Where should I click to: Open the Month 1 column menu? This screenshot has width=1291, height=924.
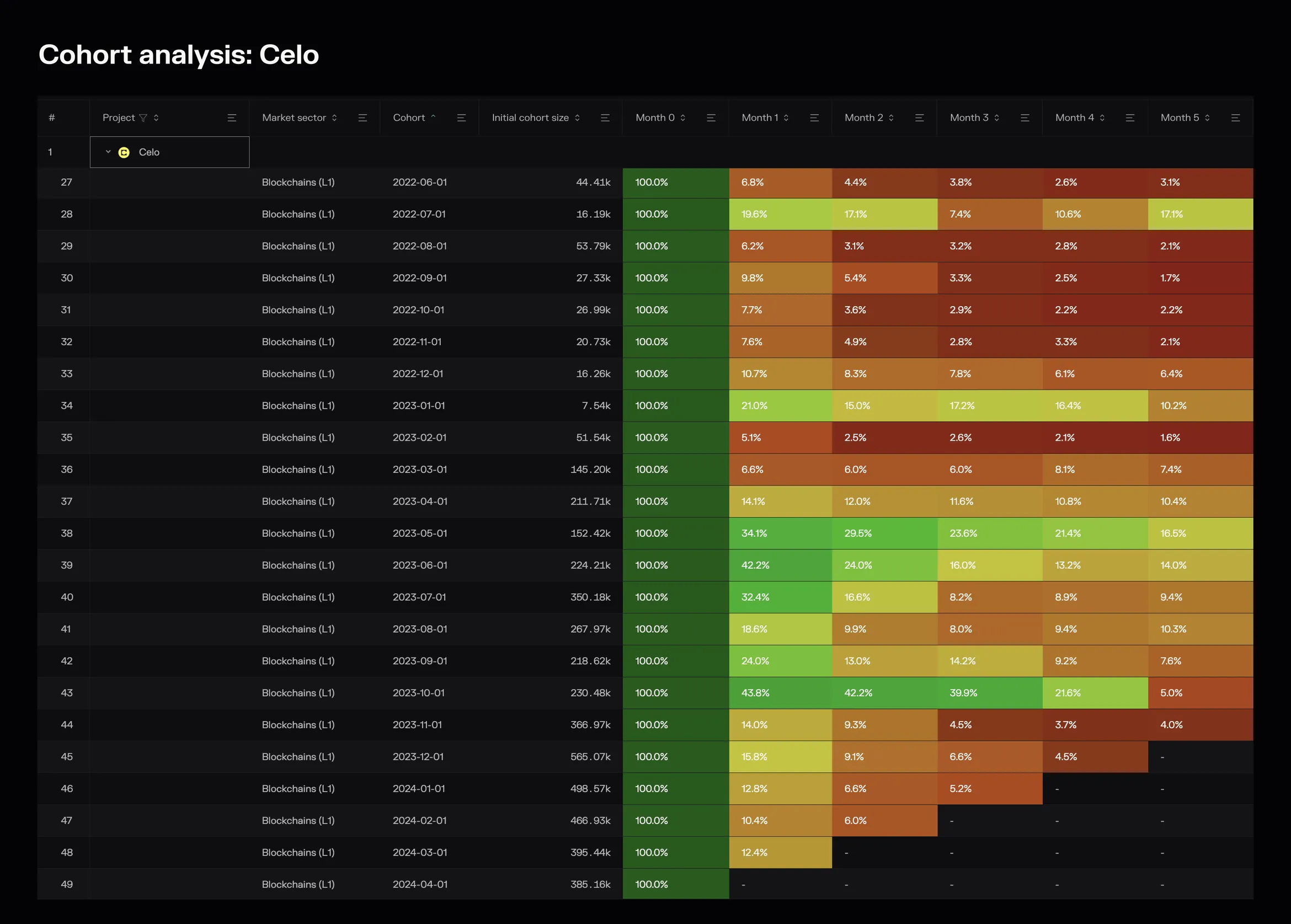814,118
